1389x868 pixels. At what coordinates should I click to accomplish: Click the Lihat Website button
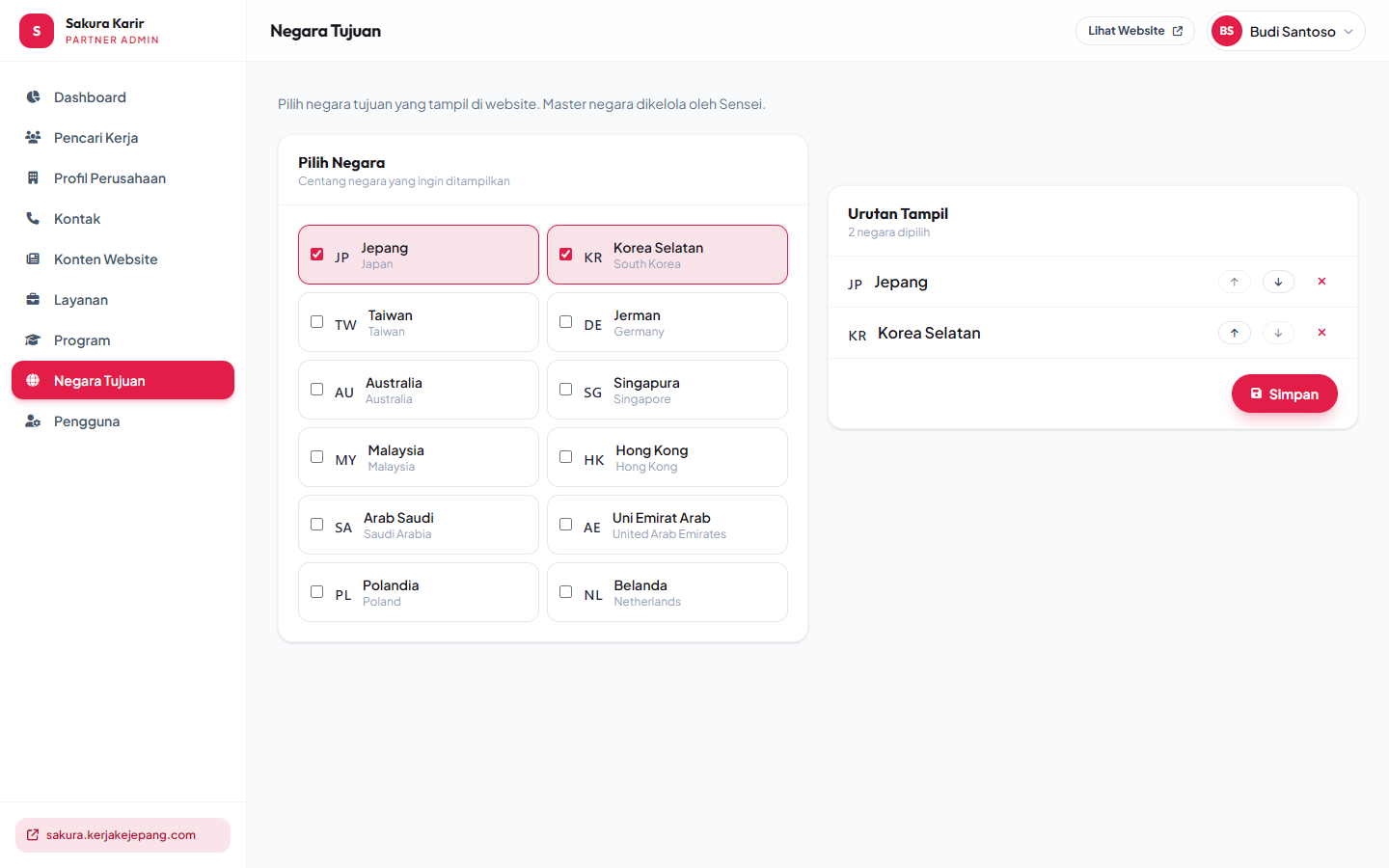tap(1135, 31)
